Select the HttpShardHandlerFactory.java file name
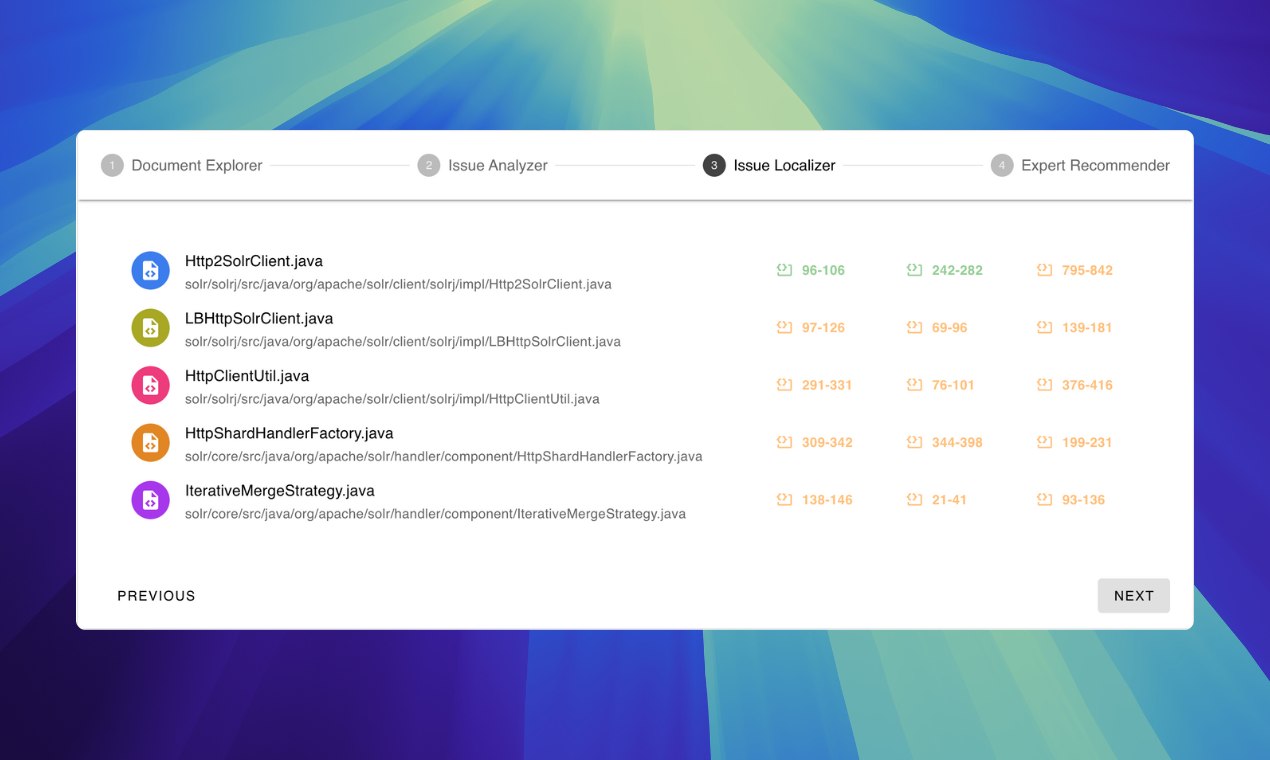 [289, 433]
